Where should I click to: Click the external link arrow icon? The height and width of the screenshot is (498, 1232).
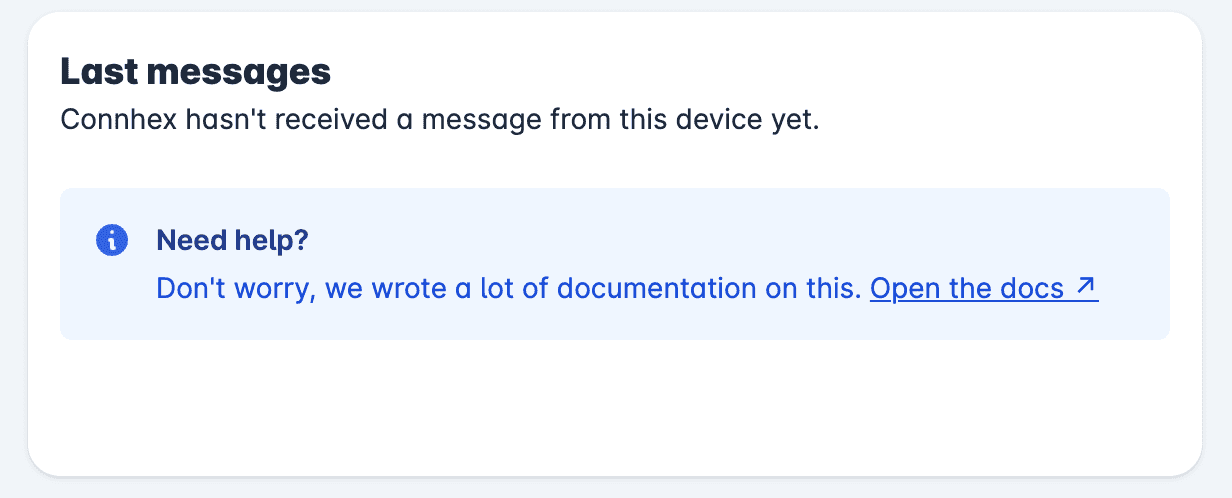pyautogui.click(x=1087, y=288)
